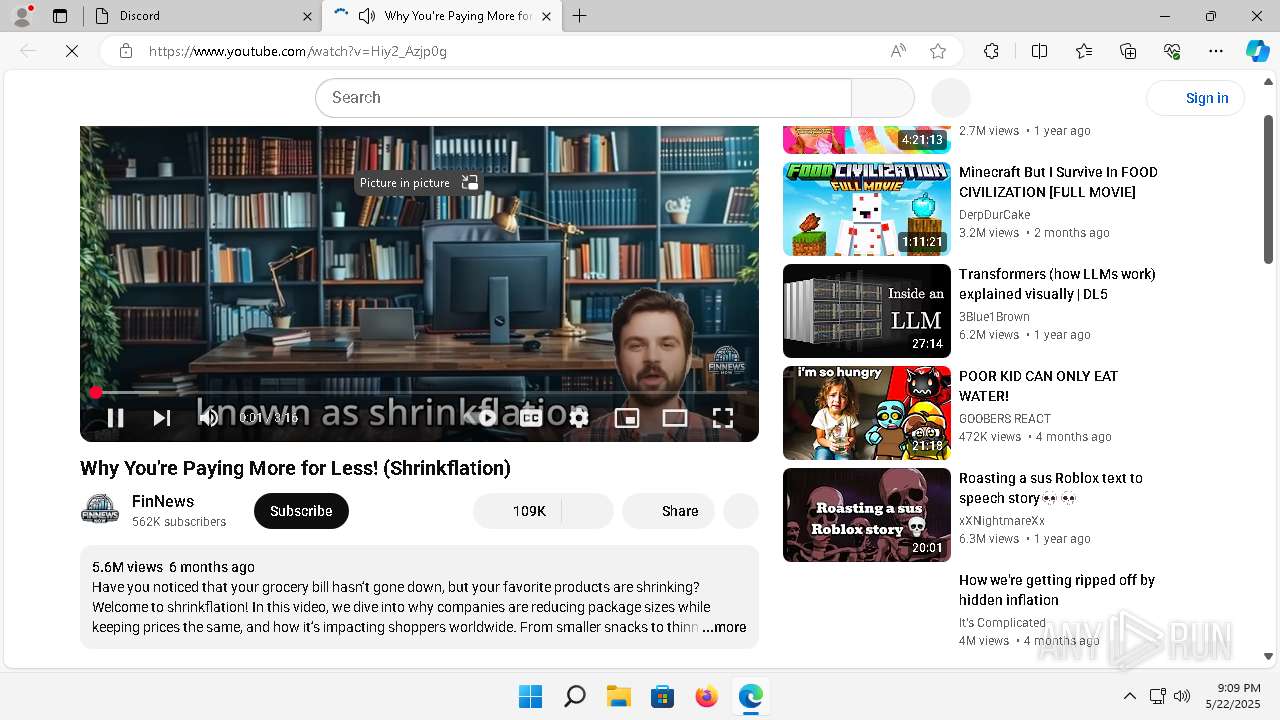The height and width of the screenshot is (720, 1280).
Task: Open Transformers (how LLMs work) video title
Action: [x=1057, y=284]
